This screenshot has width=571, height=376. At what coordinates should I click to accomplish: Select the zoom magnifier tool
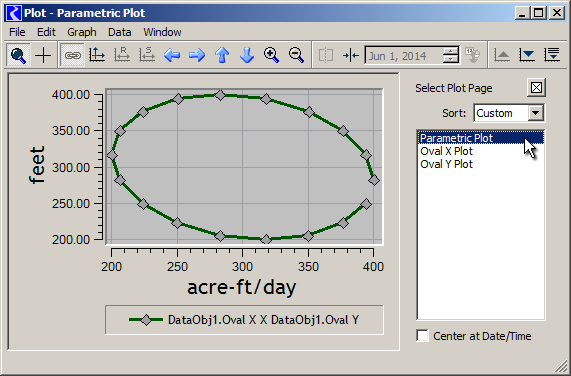[18, 55]
